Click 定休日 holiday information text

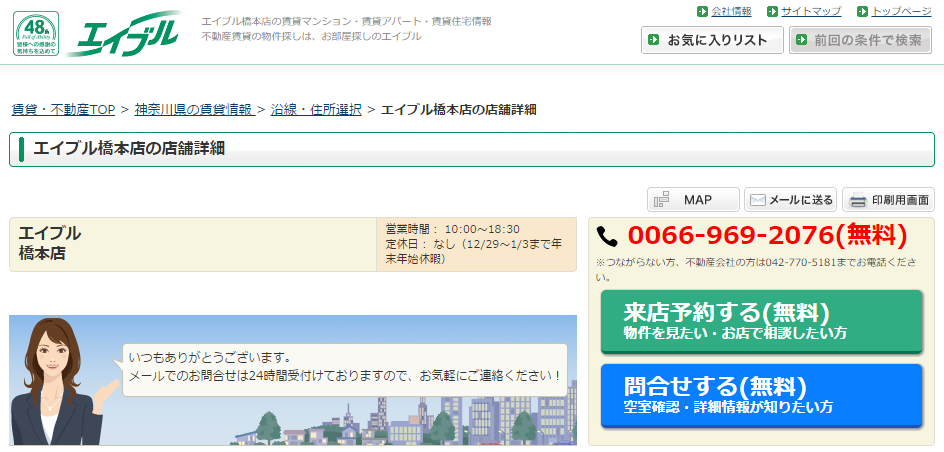click(x=474, y=252)
